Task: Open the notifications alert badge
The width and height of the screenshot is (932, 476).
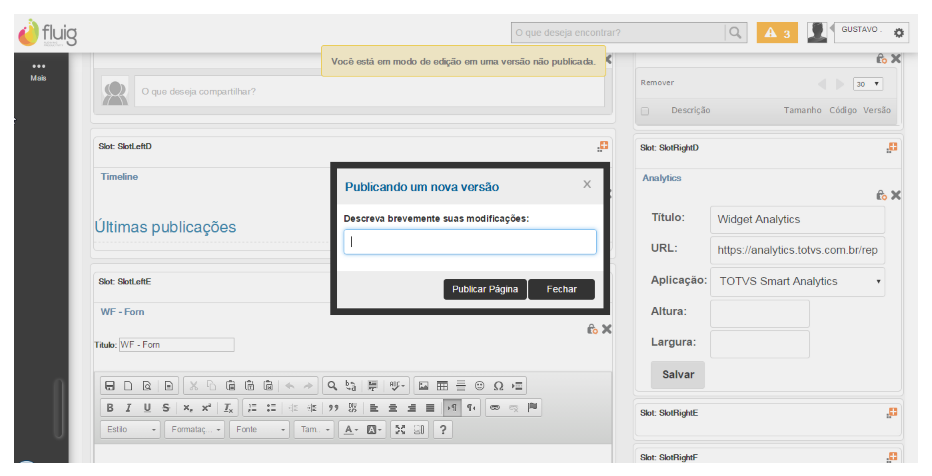Action: (777, 33)
